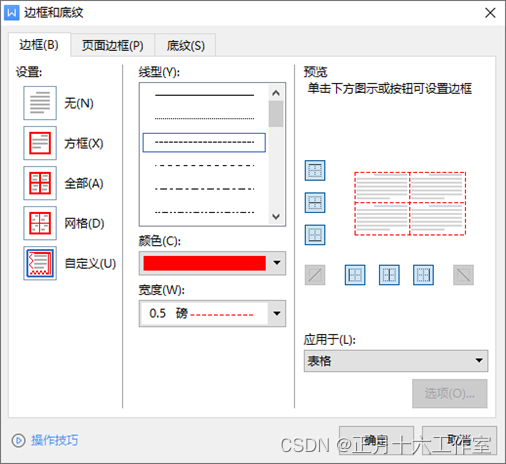Click the 确定 button
This screenshot has width=506, height=464.
pyautogui.click(x=377, y=440)
